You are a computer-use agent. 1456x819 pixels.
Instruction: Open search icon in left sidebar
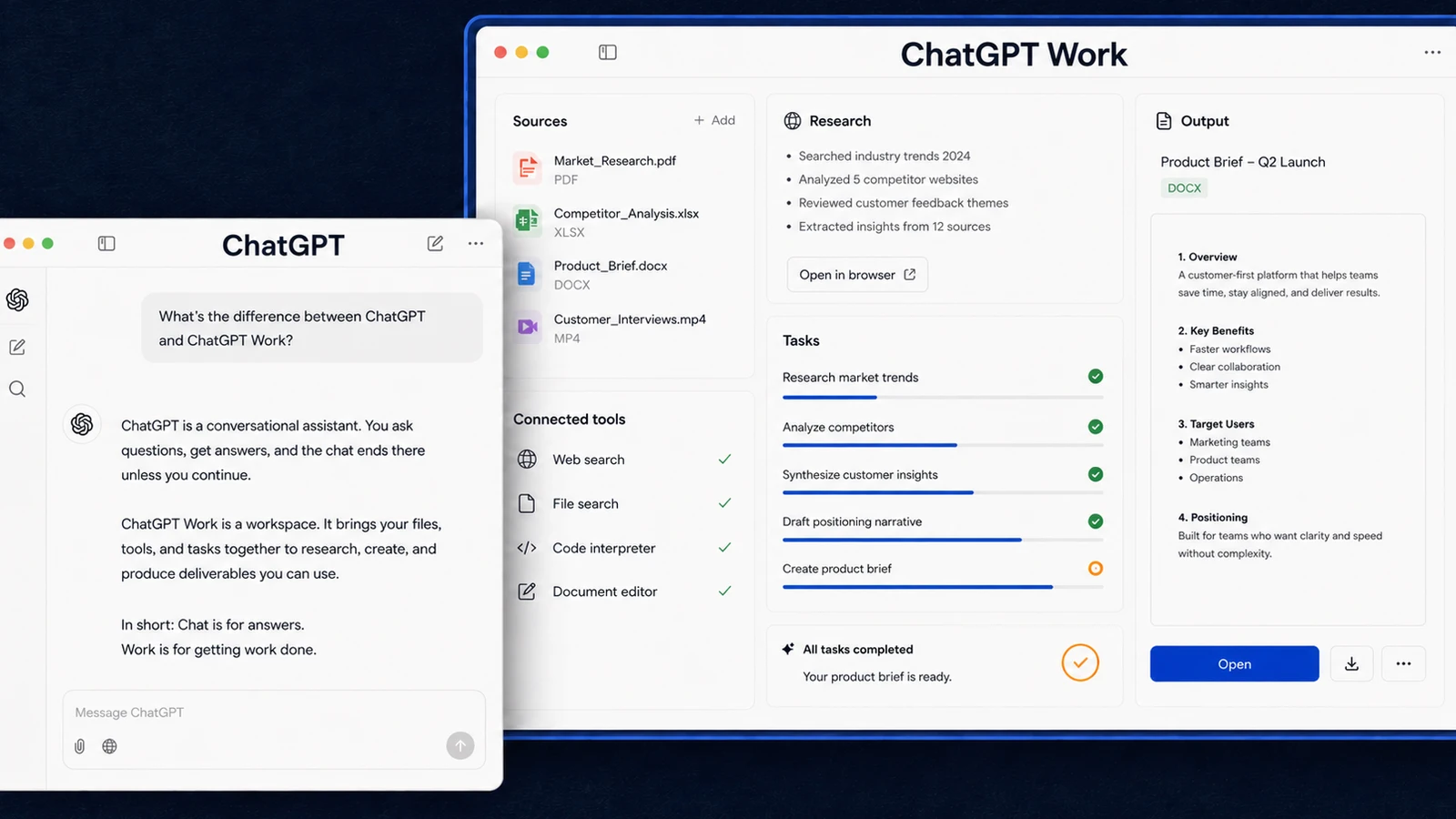17,389
